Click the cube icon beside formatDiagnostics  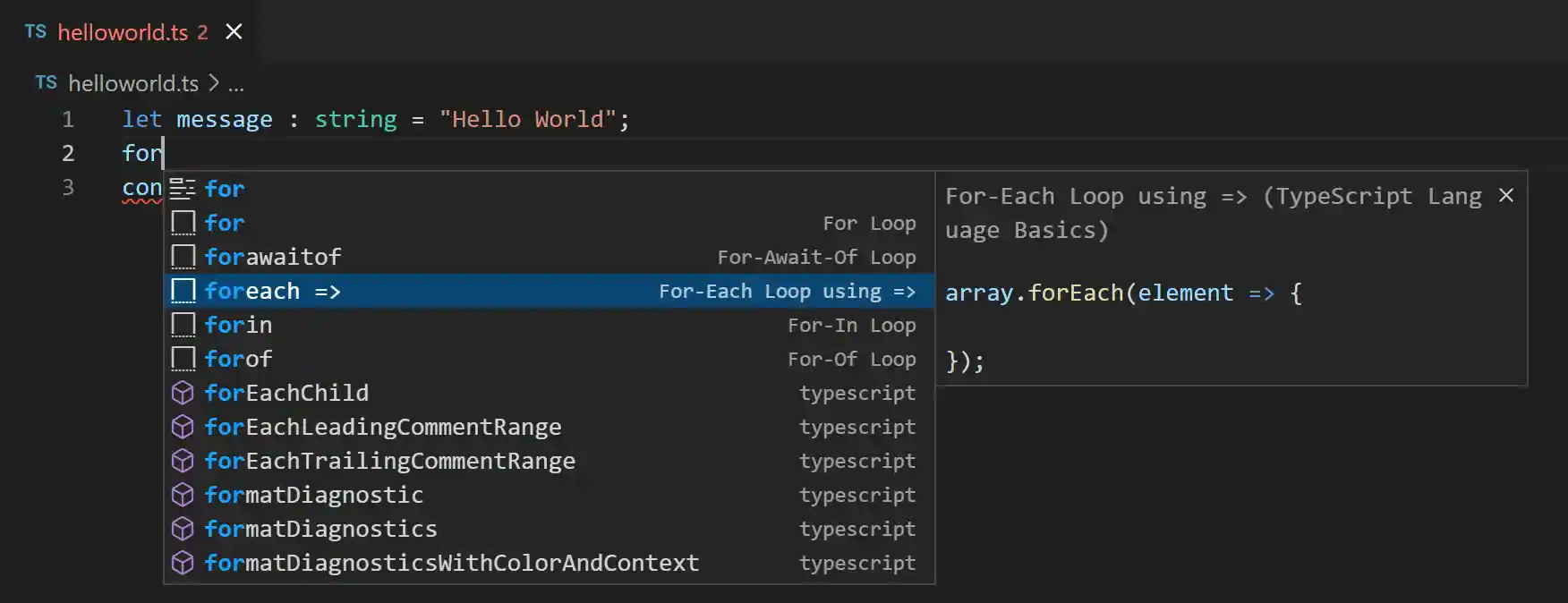[x=183, y=529]
